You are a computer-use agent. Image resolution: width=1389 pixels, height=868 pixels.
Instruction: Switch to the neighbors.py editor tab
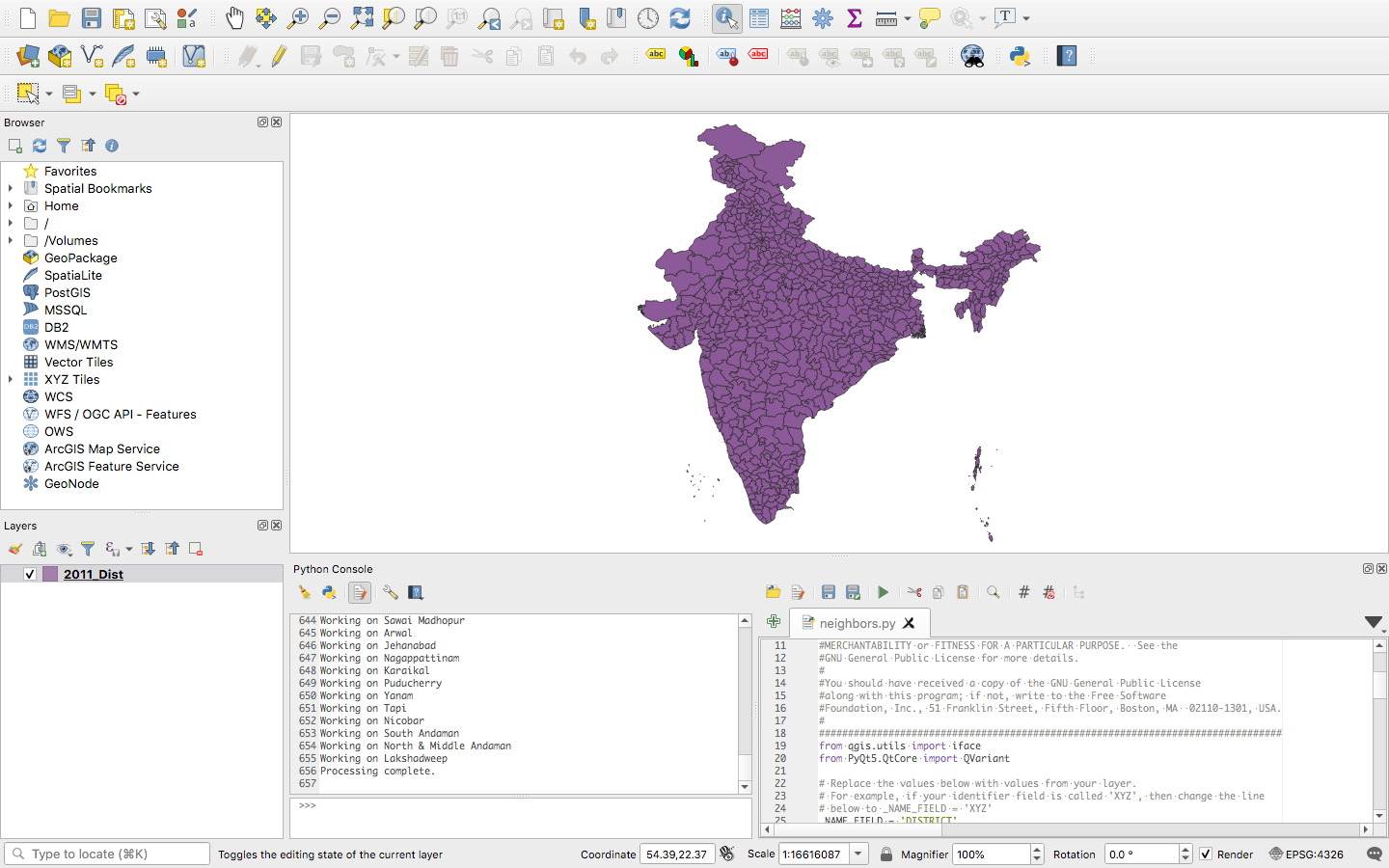pyautogui.click(x=858, y=623)
